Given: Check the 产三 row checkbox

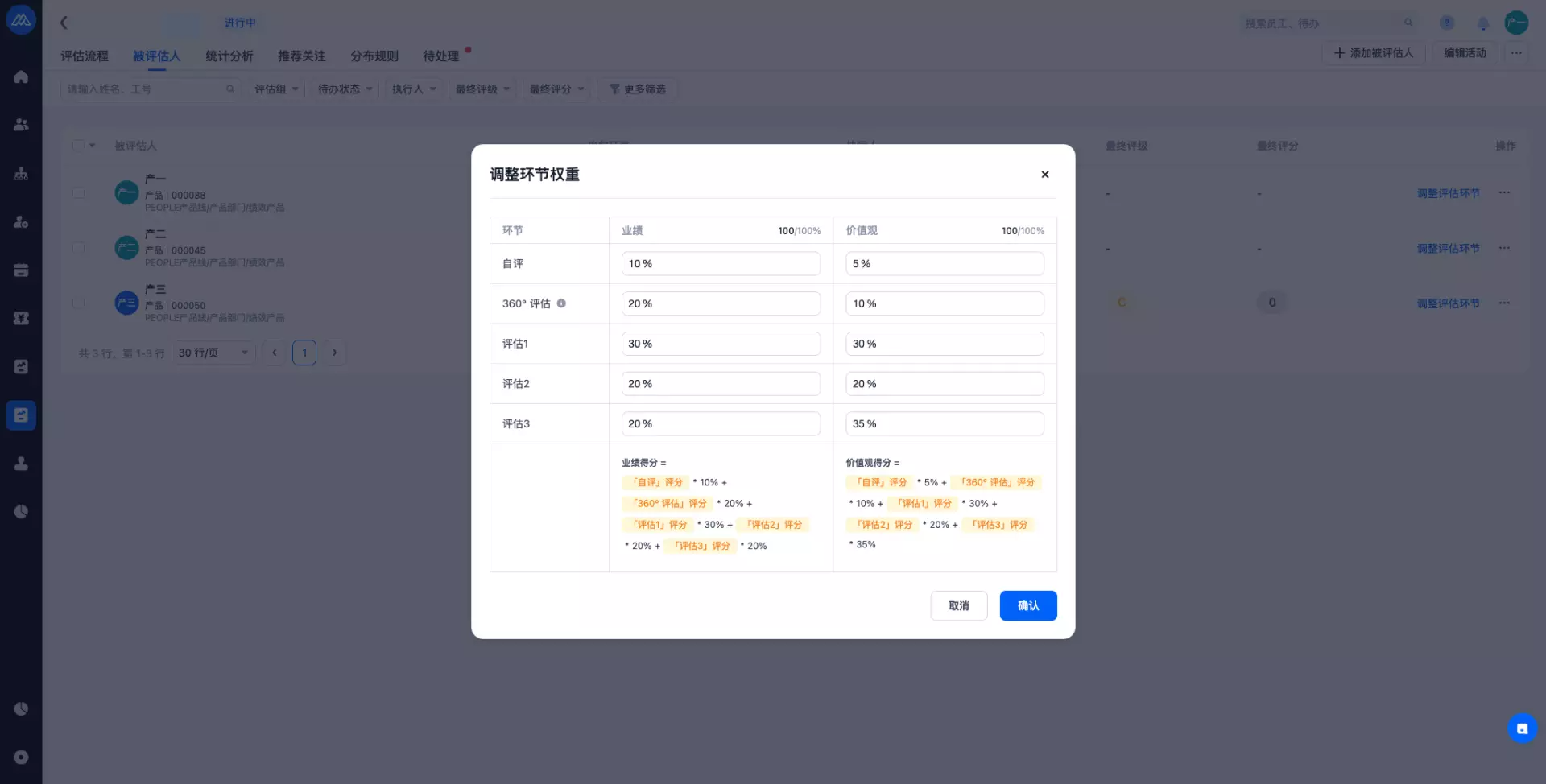Looking at the screenshot, I should (x=78, y=303).
